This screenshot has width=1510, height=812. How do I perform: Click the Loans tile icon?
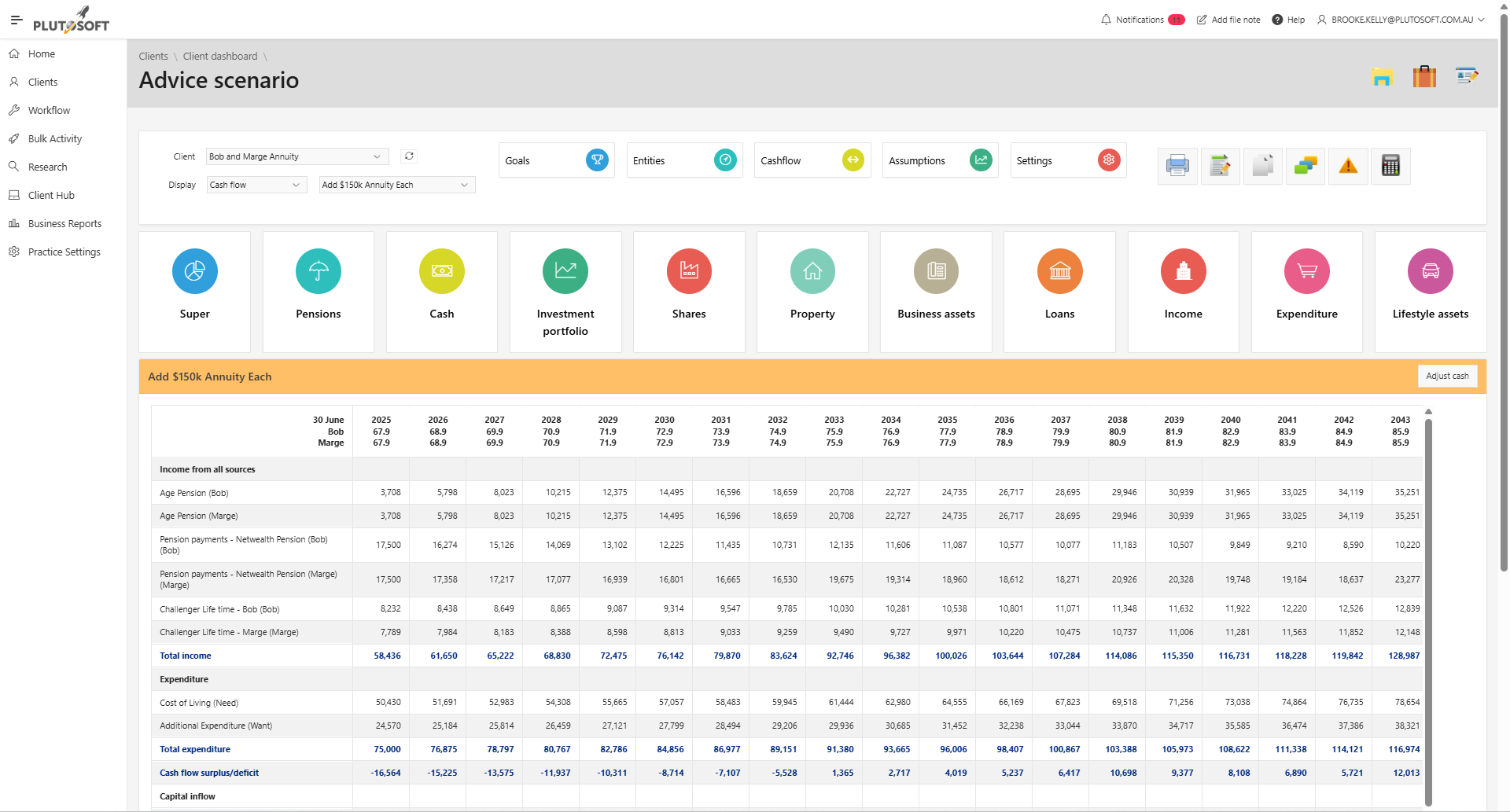point(1059,272)
